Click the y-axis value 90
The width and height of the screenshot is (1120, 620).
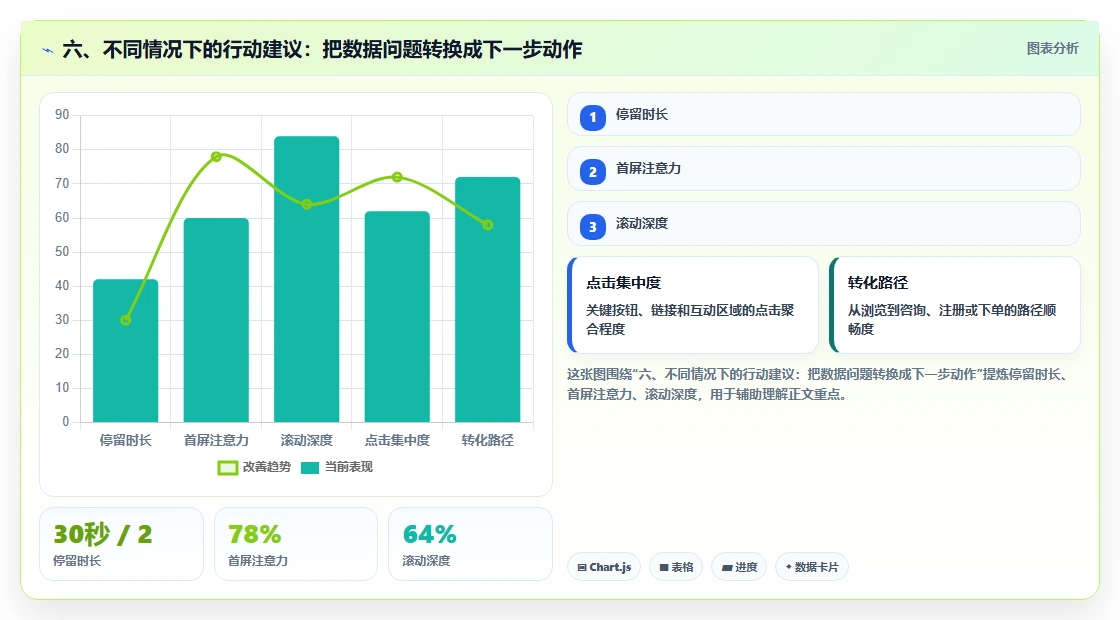coord(62,115)
